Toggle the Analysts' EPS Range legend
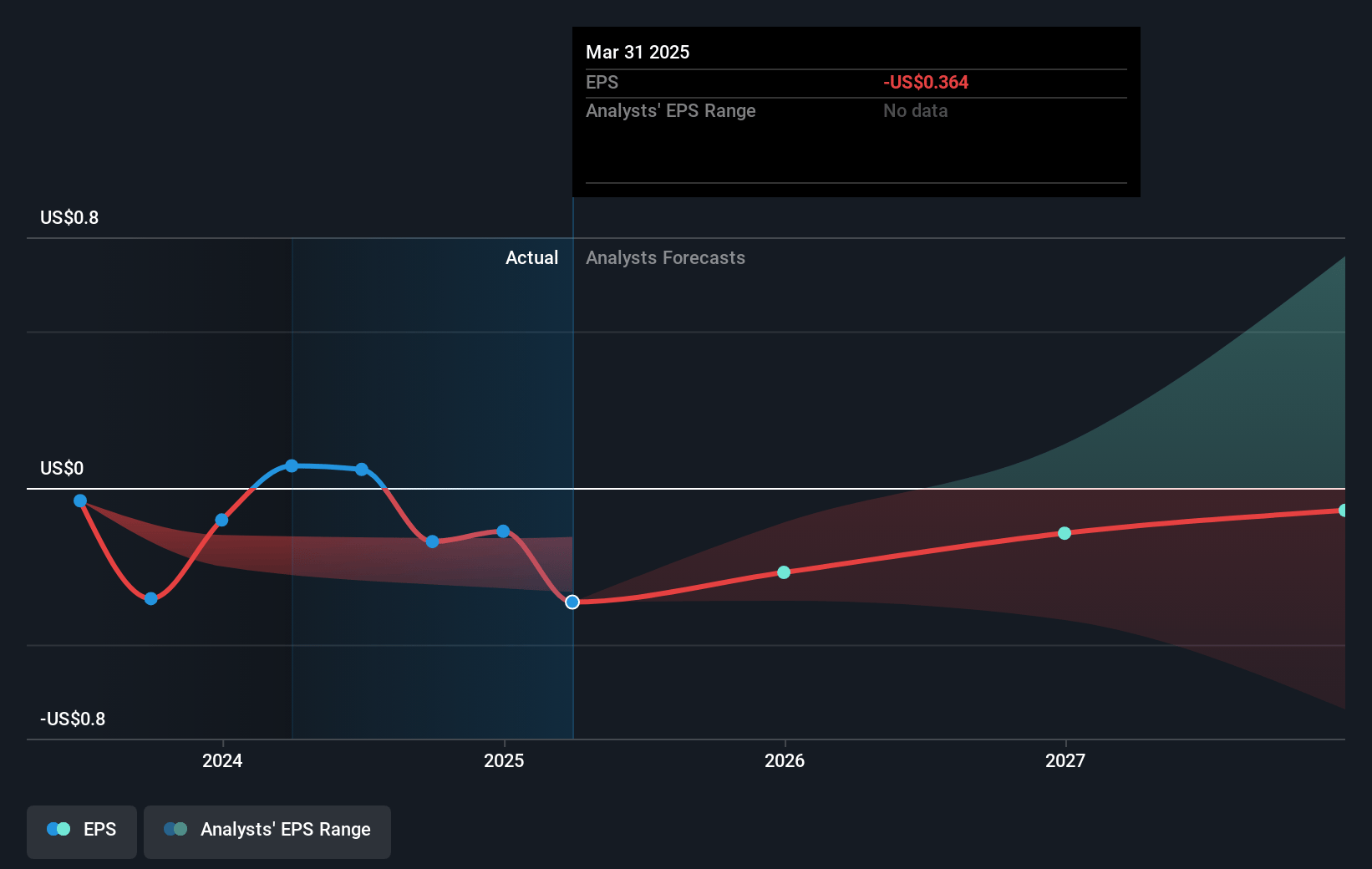1372x869 pixels. pos(267,831)
